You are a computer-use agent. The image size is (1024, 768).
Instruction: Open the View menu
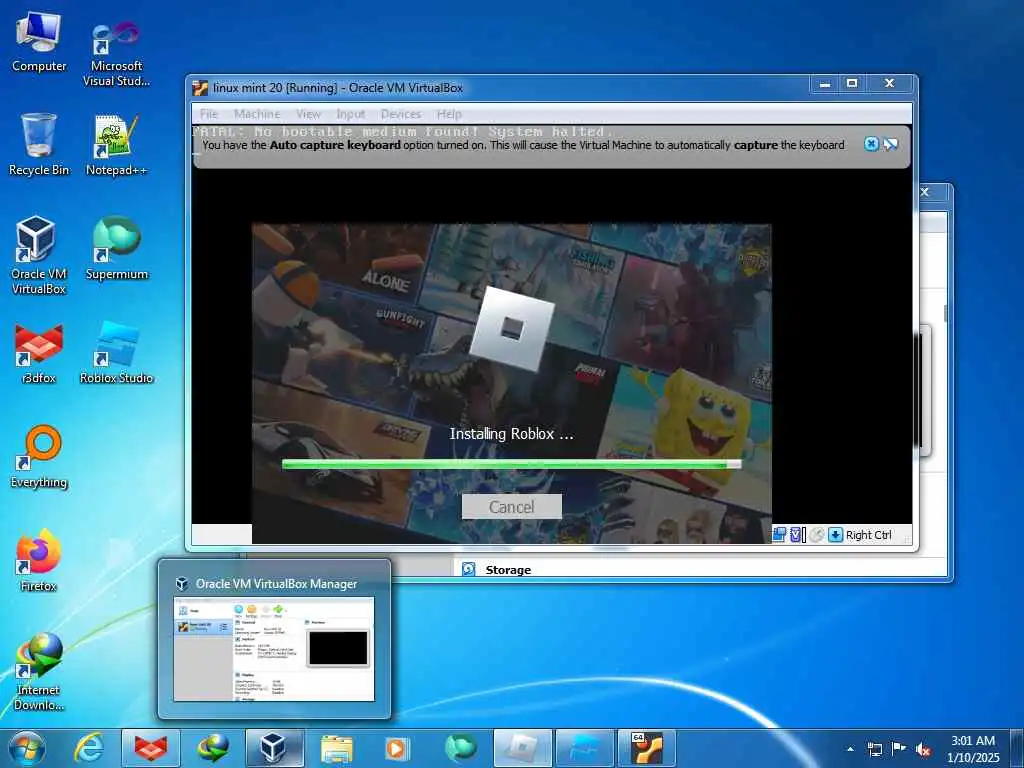point(308,114)
